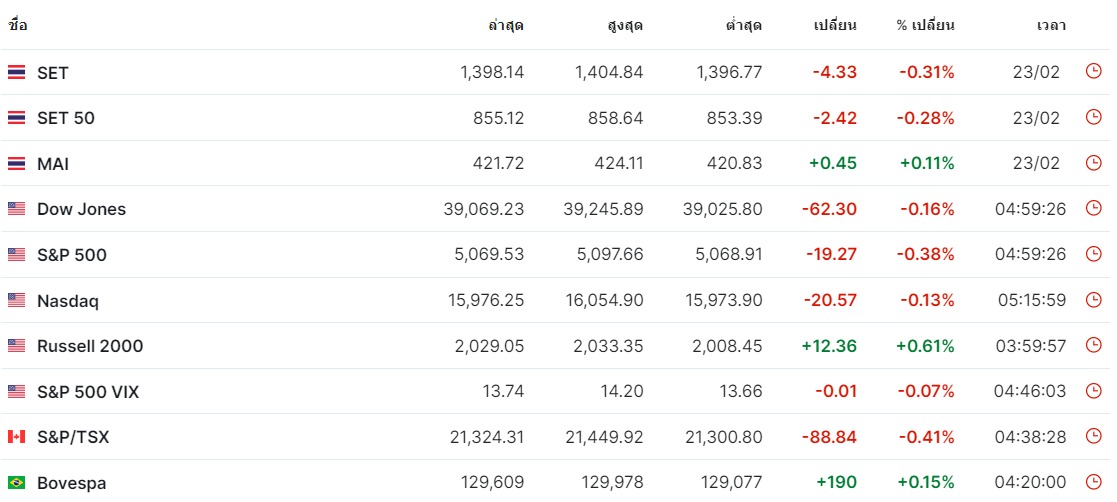Screen dimensions: 1117x502
Task: Sort by the ล่าสุด column header
Action: pyautogui.click(x=506, y=26)
